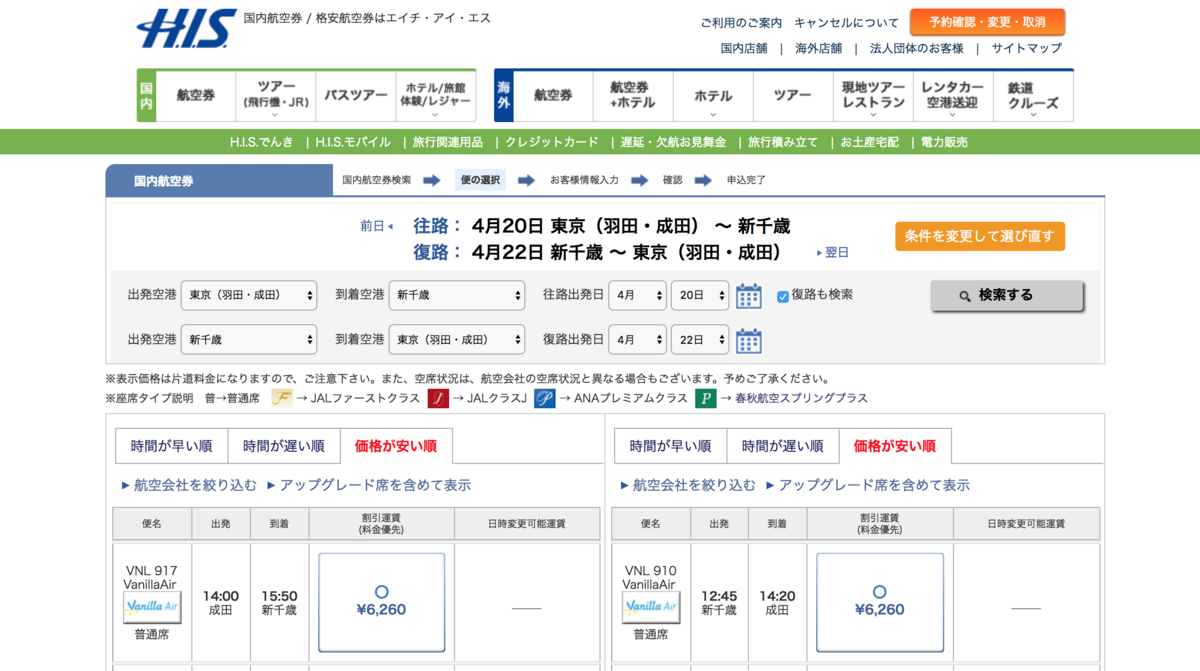
Task: Expand the domestic ツアー（飛行機・JR） menu
Action: [276, 96]
